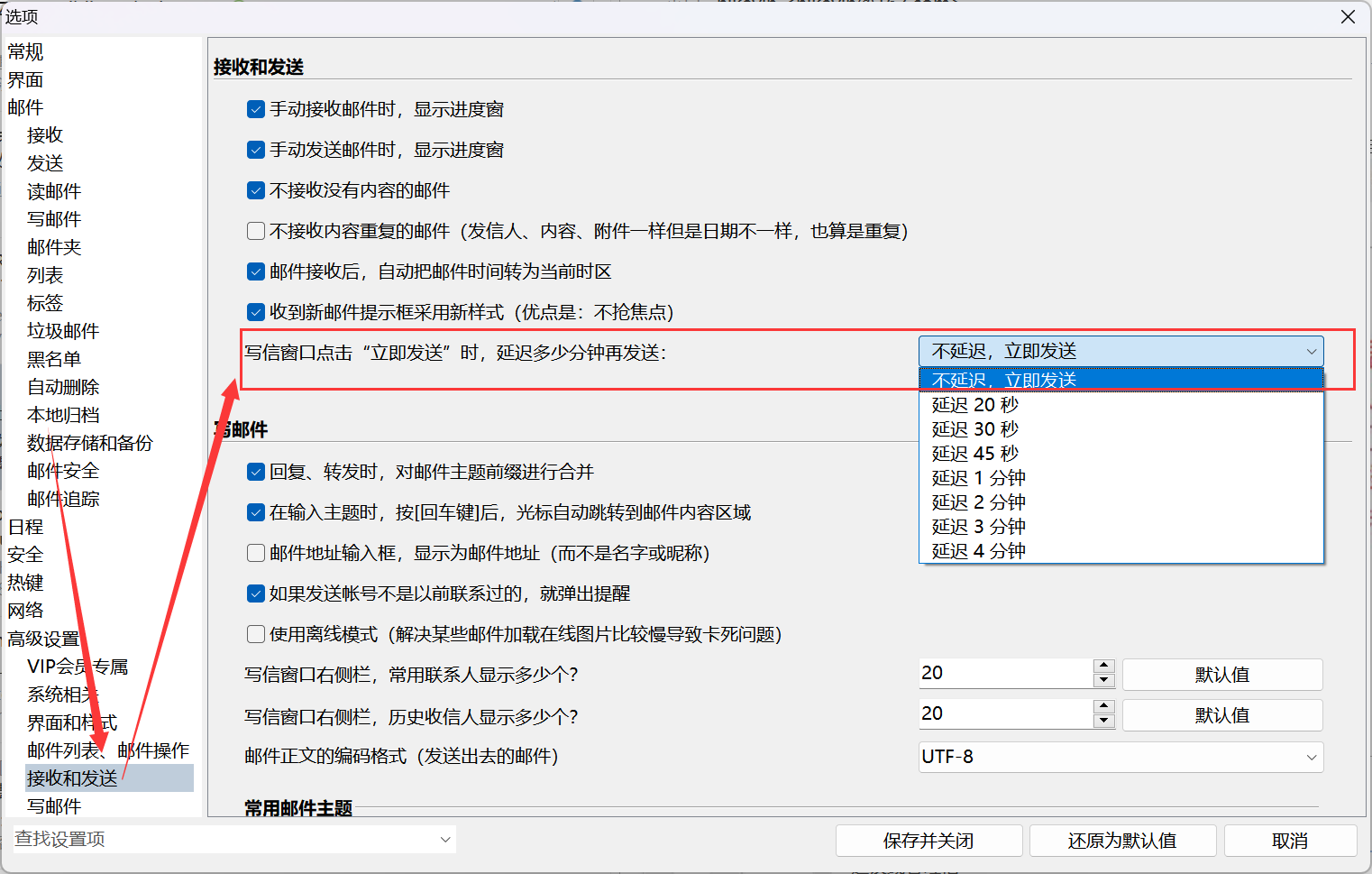The height and width of the screenshot is (874, 1372).
Task: Open 界面 settings category
Action: 25,80
